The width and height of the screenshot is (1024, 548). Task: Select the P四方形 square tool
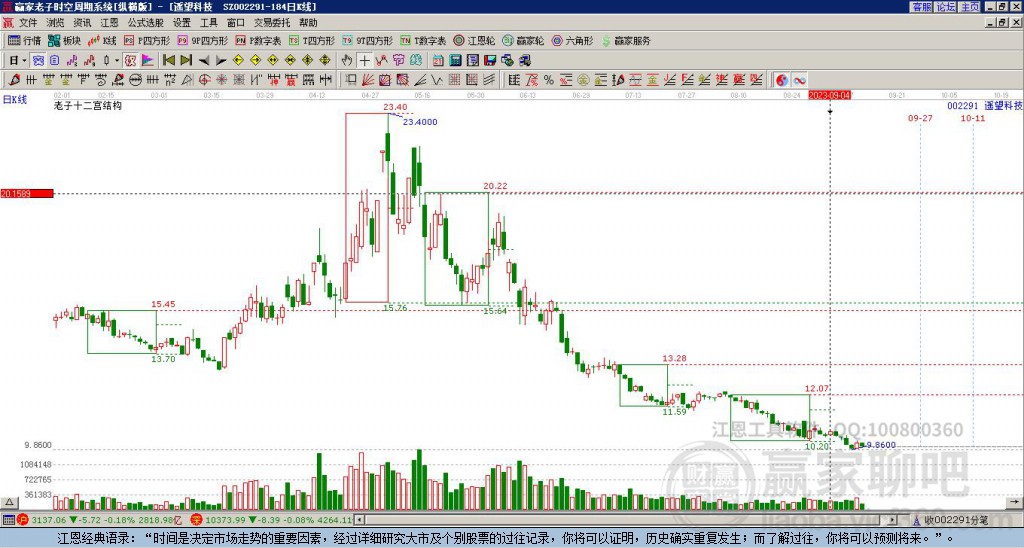(x=147, y=40)
